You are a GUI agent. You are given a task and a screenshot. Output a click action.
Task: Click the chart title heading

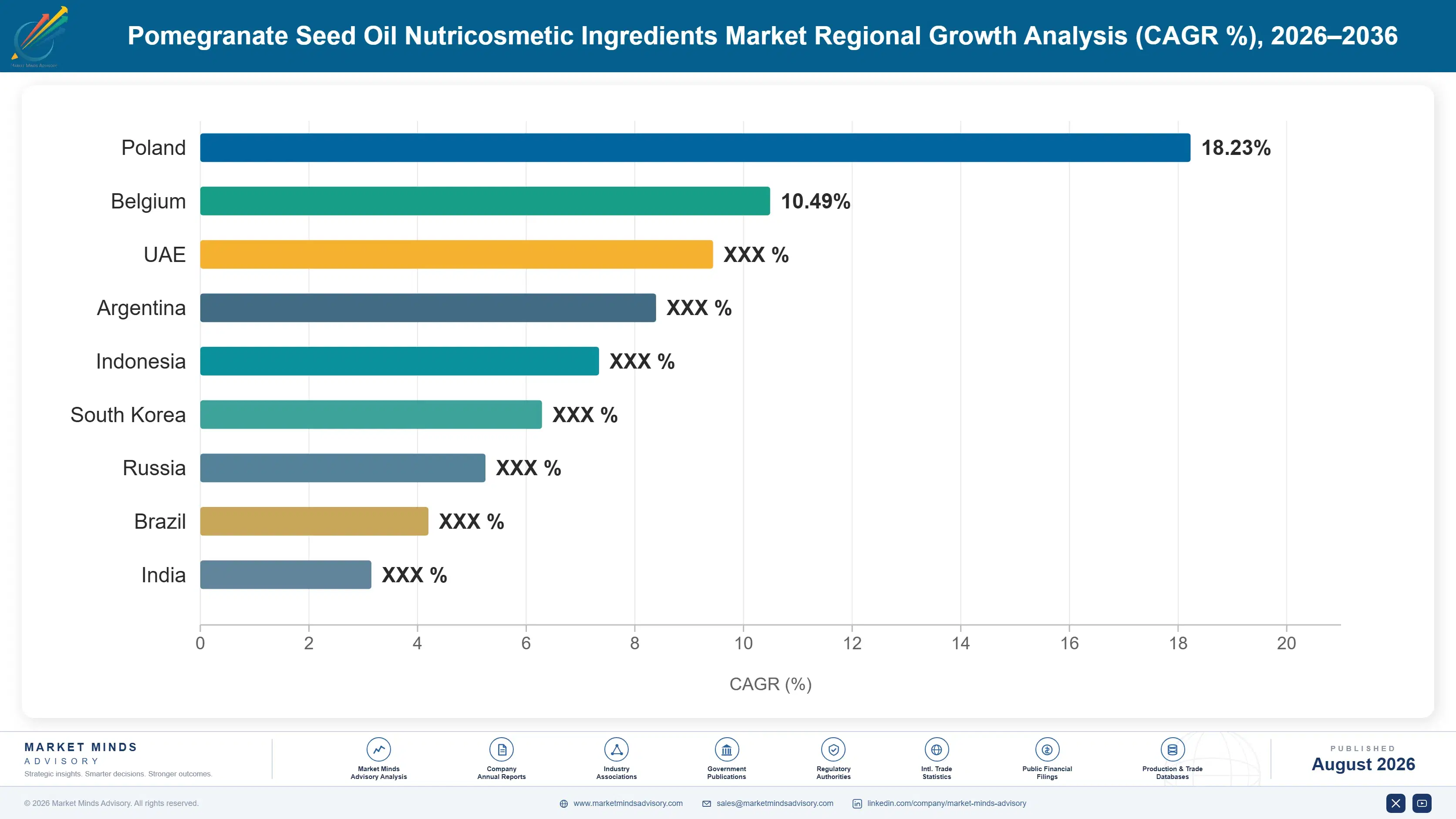tap(762, 36)
